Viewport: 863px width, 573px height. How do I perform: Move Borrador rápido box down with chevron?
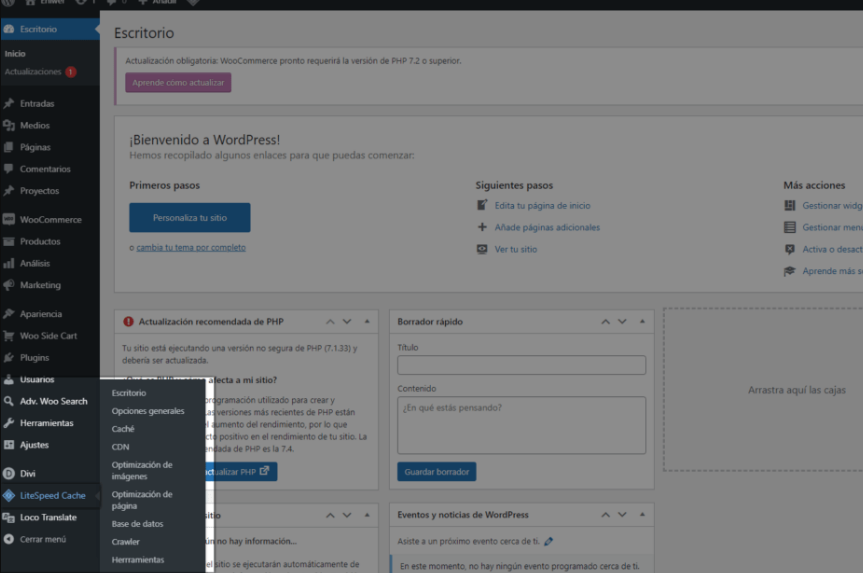coord(622,321)
